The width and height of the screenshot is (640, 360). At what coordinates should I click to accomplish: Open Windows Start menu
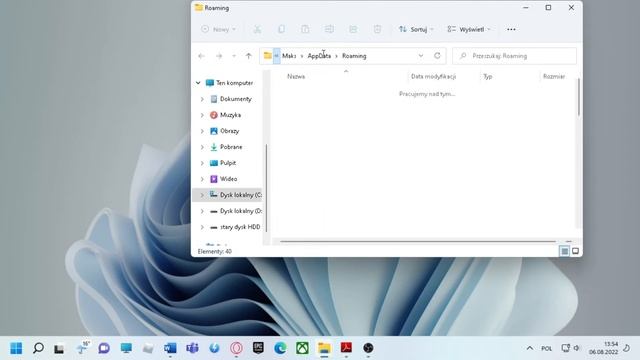click(16, 348)
